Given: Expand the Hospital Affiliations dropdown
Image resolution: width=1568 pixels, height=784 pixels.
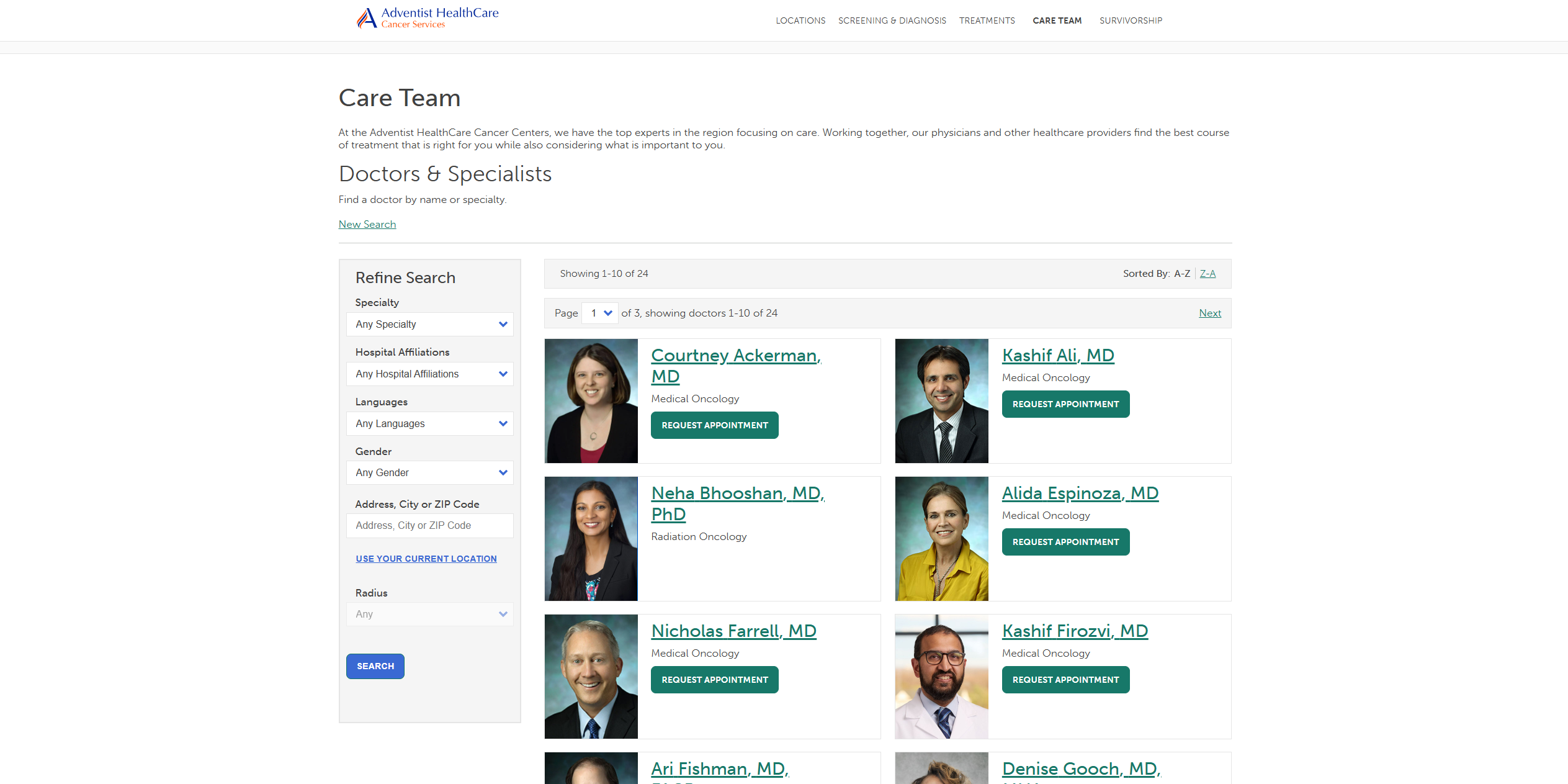Looking at the screenshot, I should click(429, 374).
